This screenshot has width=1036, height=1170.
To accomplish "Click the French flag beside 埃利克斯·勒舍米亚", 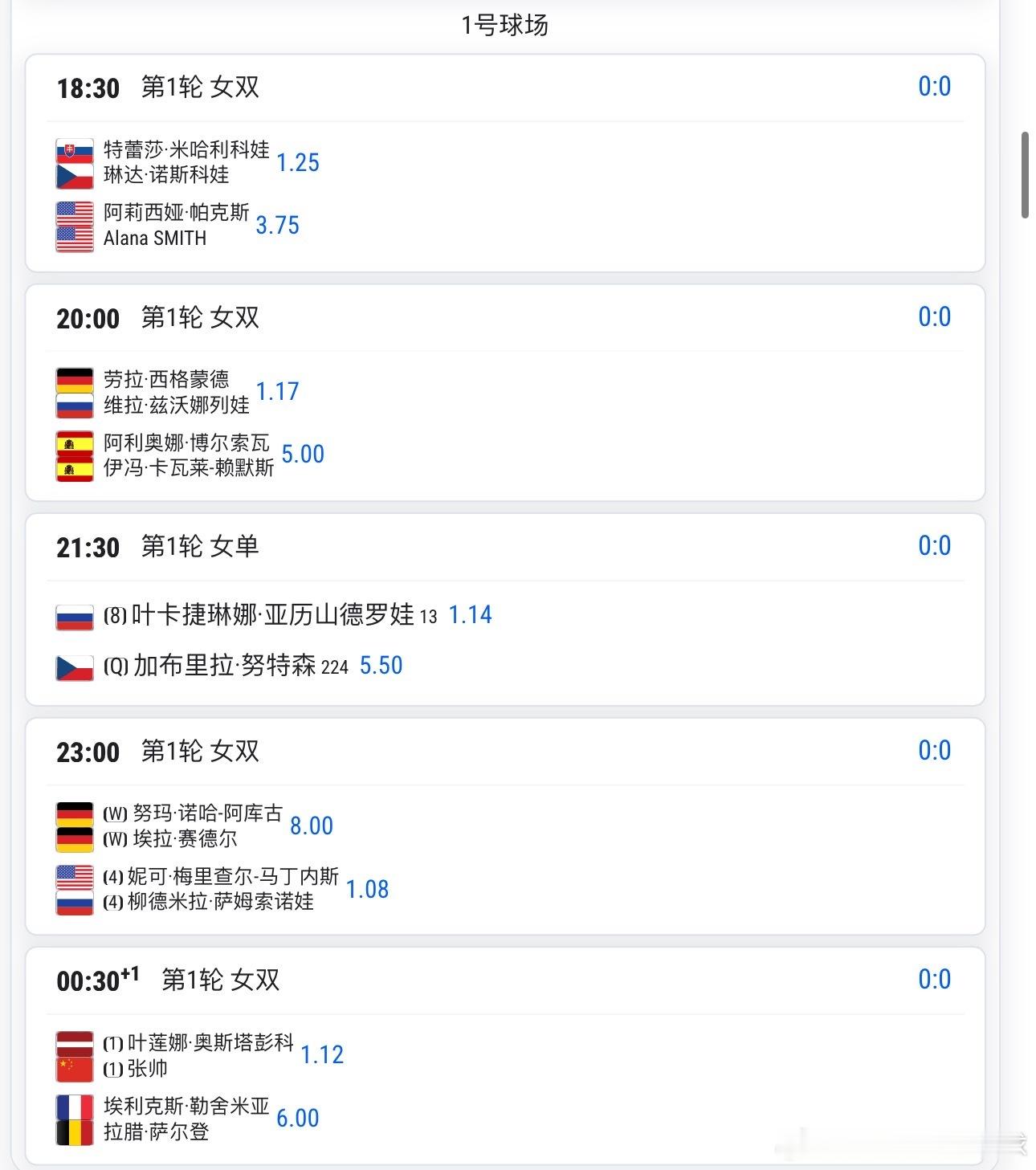I will point(74,1107).
